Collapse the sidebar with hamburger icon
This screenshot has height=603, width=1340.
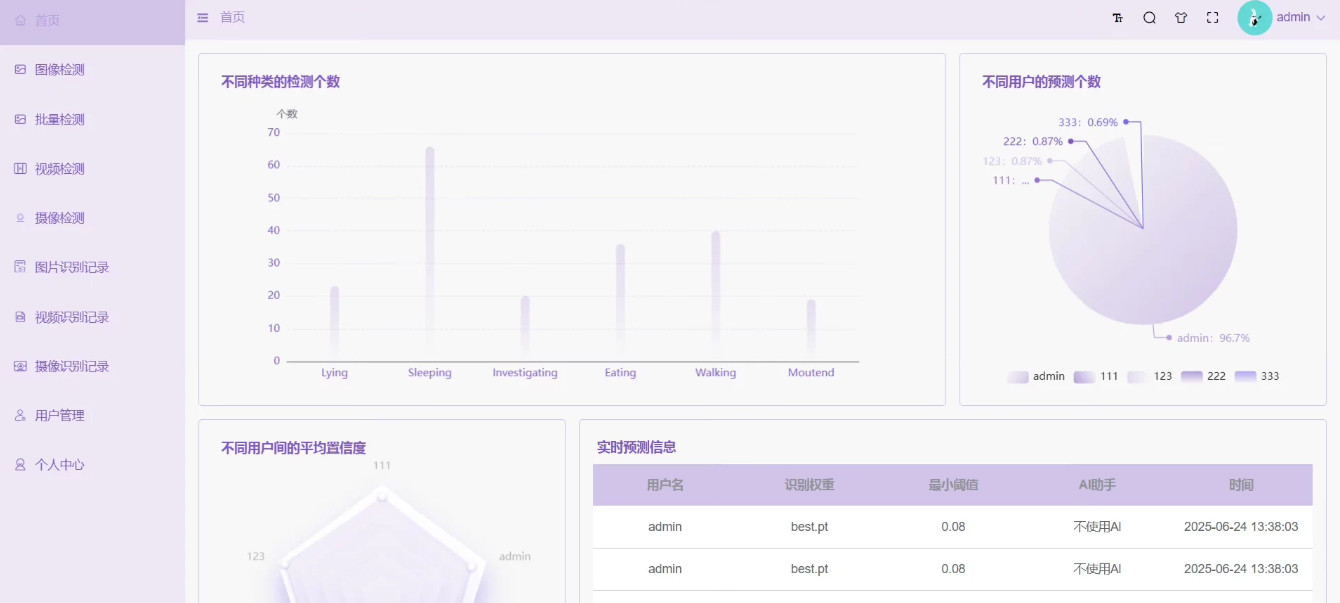203,17
